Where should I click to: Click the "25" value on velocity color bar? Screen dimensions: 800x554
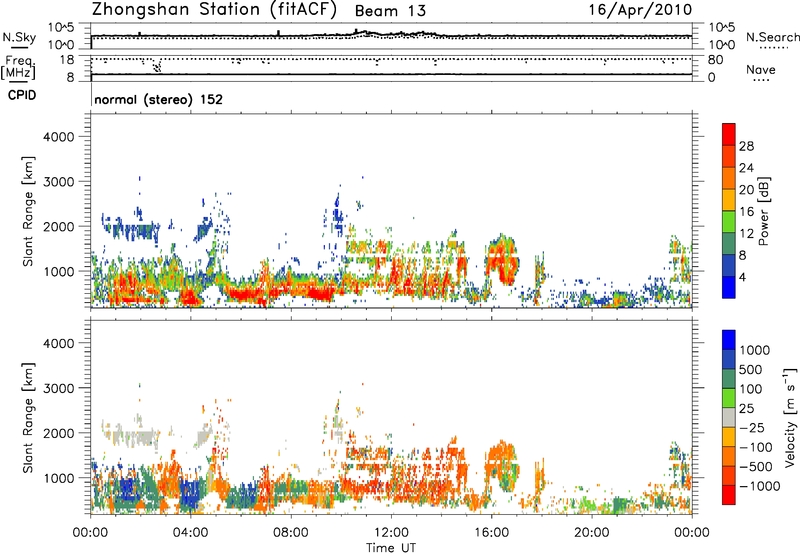746,409
